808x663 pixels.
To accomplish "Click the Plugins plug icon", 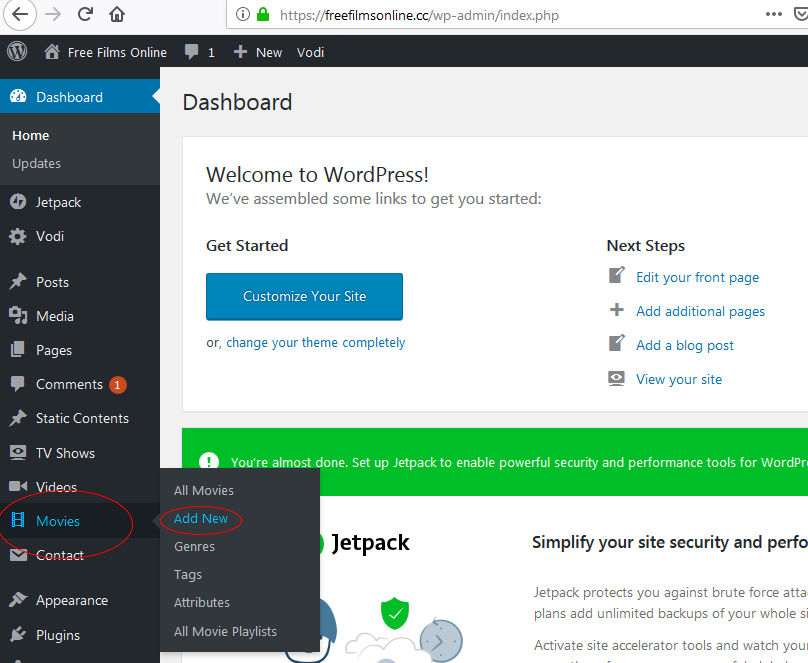I will pyautogui.click(x=18, y=634).
